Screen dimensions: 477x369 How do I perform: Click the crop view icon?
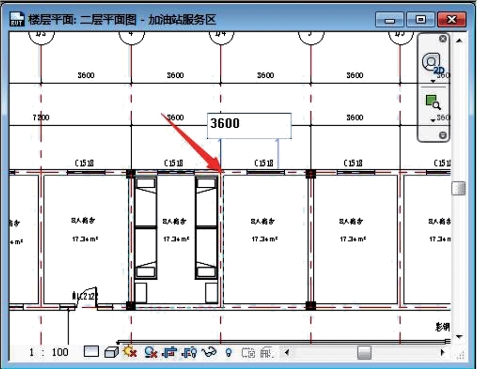[x=169, y=352]
